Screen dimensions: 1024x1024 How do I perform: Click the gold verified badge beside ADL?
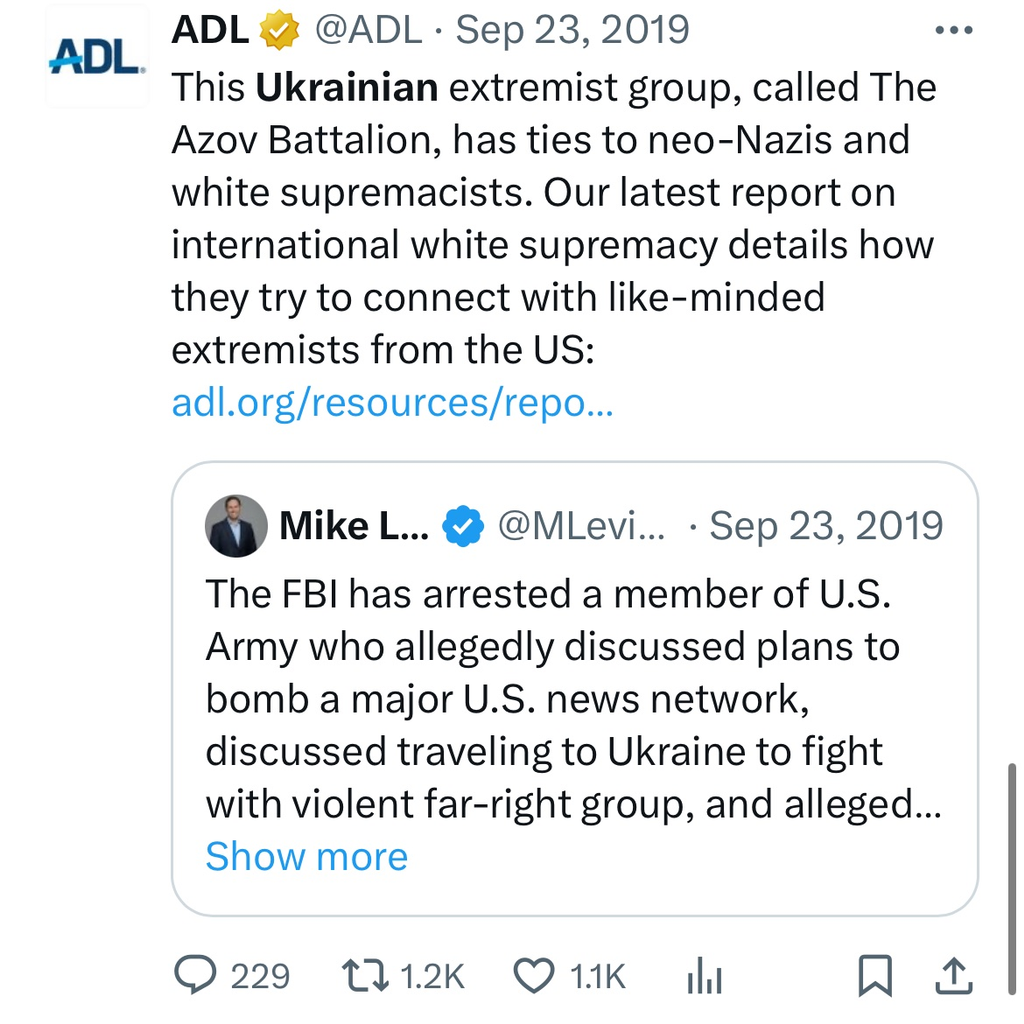coord(280,31)
